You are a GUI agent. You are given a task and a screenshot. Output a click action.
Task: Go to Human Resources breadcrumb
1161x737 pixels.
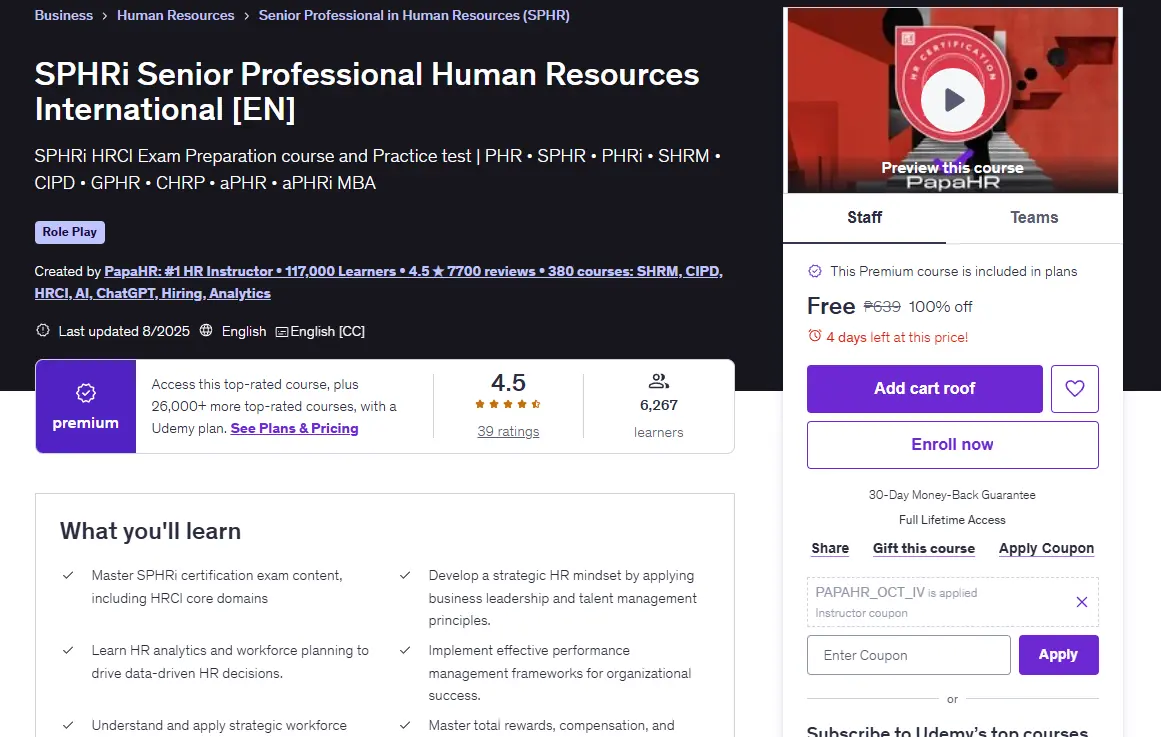click(x=175, y=16)
